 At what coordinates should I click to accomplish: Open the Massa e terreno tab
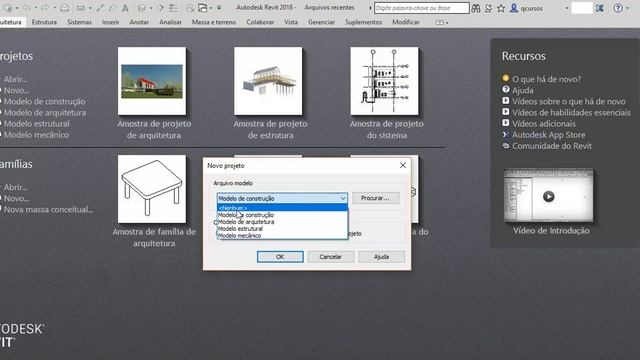214,22
